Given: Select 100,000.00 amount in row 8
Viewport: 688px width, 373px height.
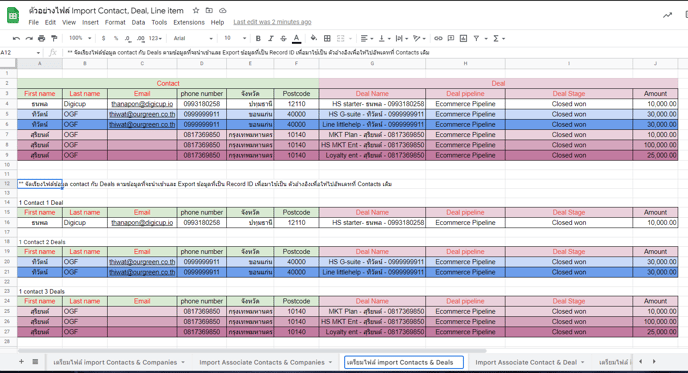Looking at the screenshot, I should [x=656, y=145].
